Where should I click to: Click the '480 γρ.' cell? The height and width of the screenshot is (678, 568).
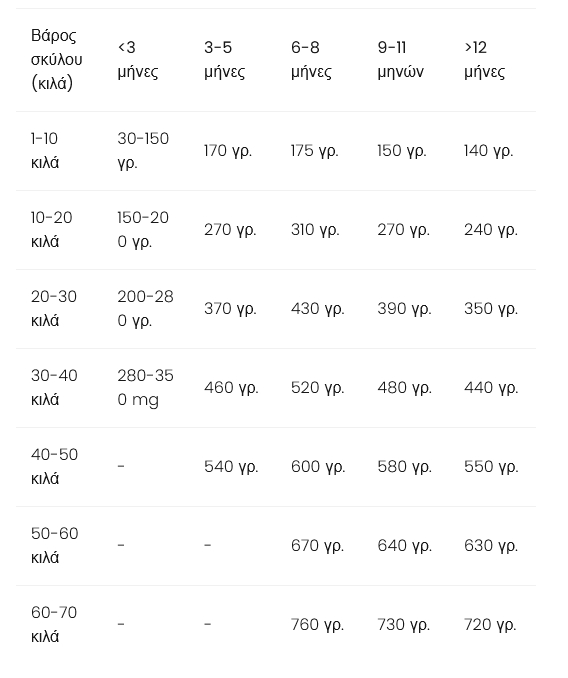[x=405, y=388]
